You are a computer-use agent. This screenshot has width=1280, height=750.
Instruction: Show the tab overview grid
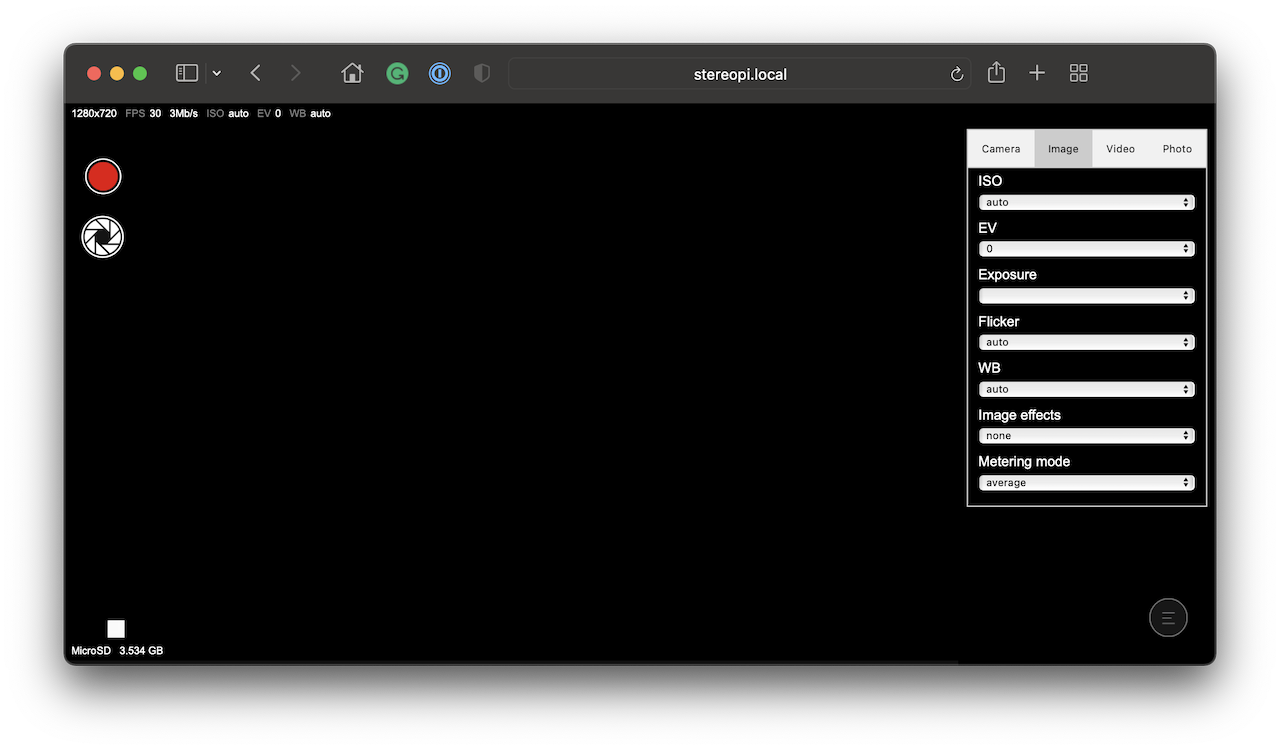pyautogui.click(x=1078, y=73)
